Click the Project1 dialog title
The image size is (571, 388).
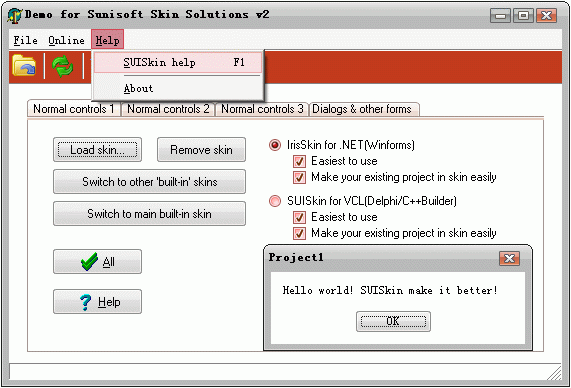[296, 258]
